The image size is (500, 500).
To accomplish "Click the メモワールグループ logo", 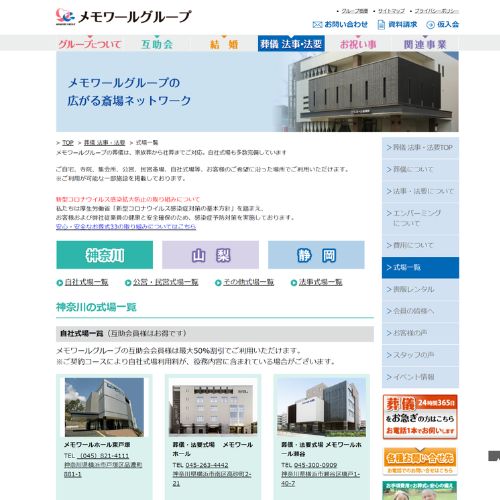I will tap(124, 17).
